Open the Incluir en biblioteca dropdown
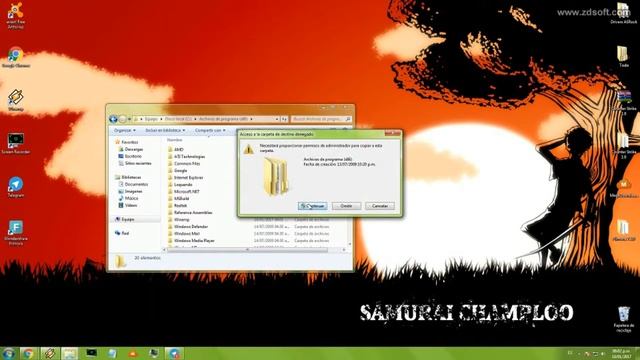The width and height of the screenshot is (640, 360). [x=165, y=130]
